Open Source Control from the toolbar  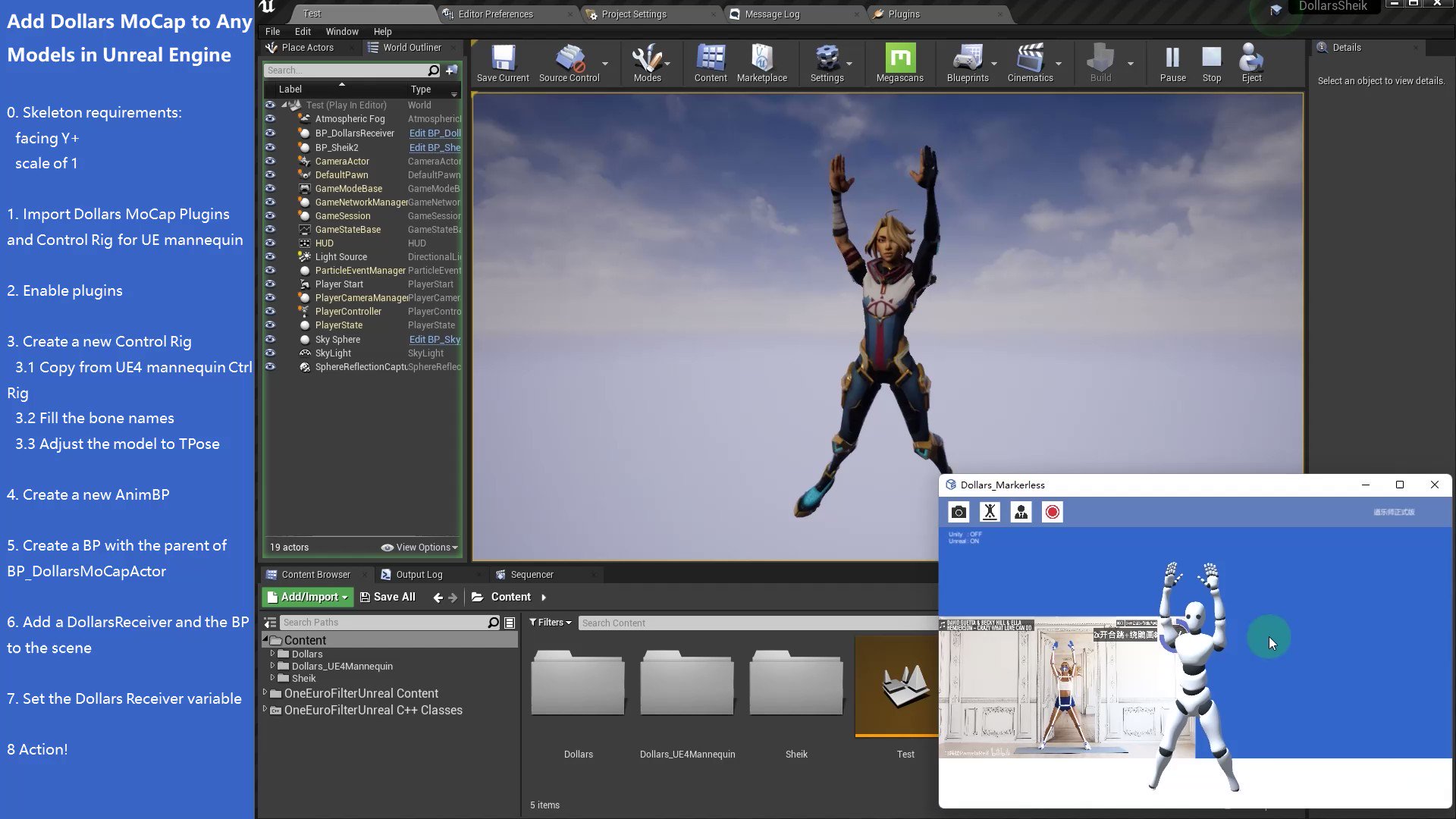tap(569, 63)
